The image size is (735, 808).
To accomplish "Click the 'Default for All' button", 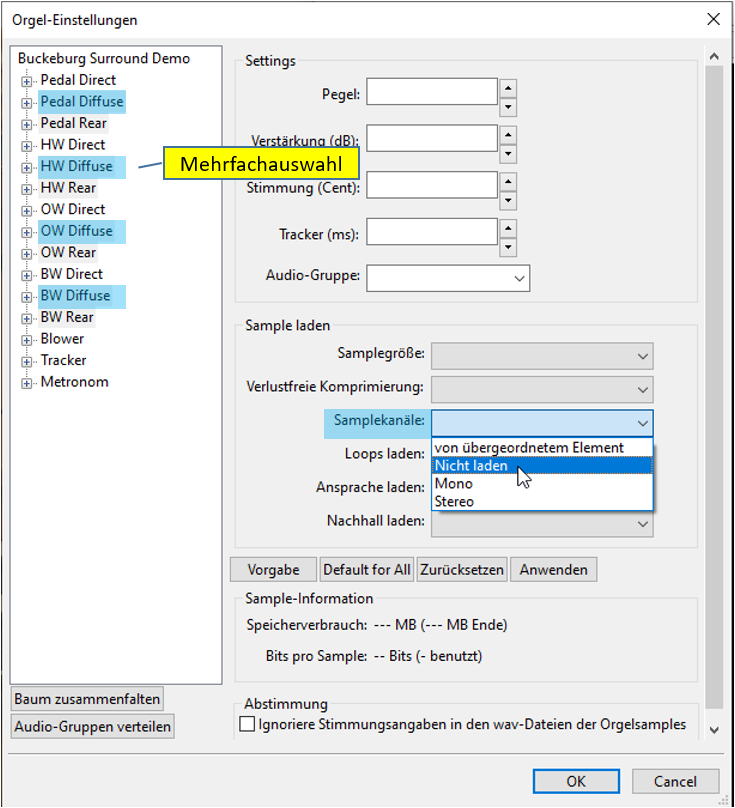I will [366, 570].
